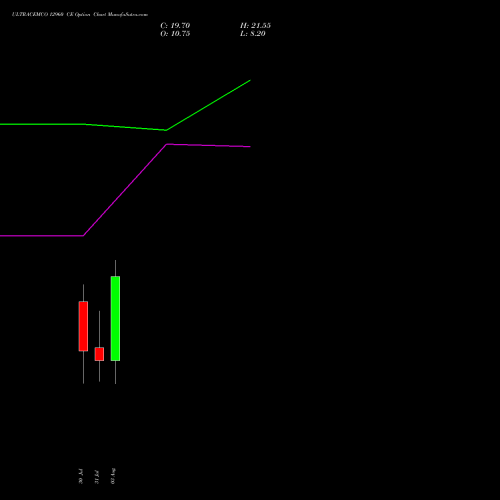This screenshot has height=500, width=500.
Task: Click the small red candlestick for 31 Jul
Action: pyautogui.click(x=99, y=354)
